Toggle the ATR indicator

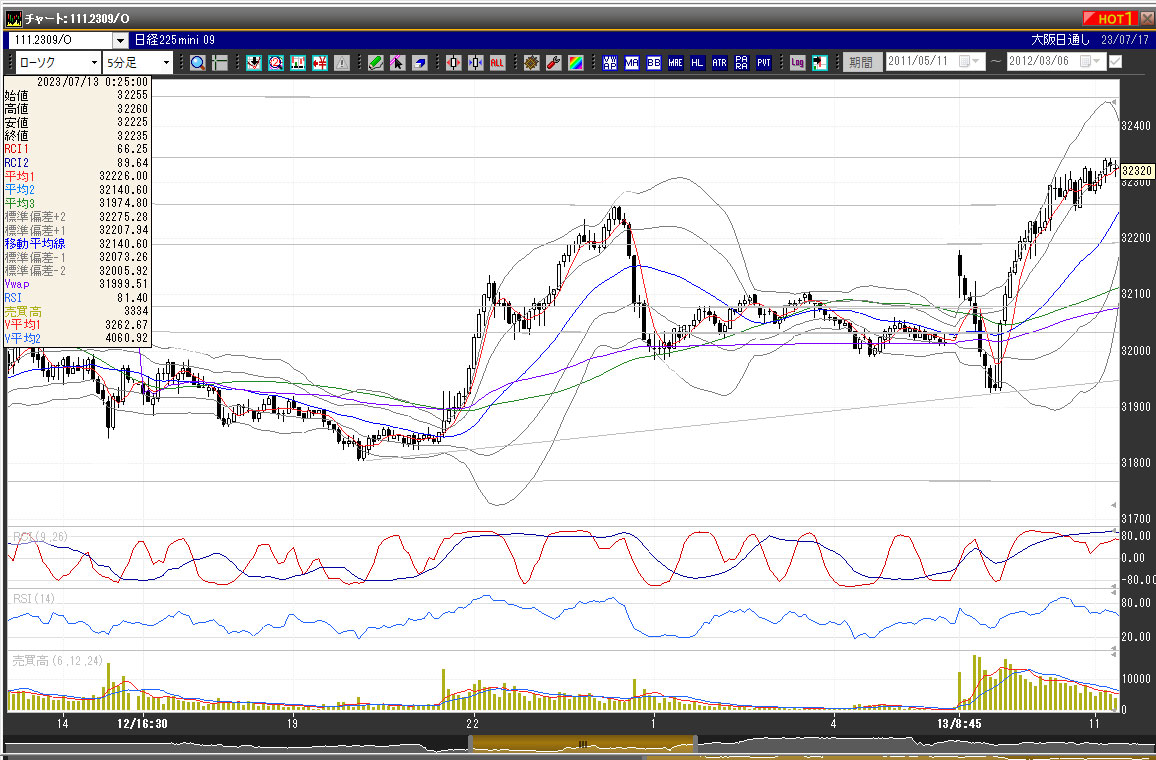tap(720, 63)
